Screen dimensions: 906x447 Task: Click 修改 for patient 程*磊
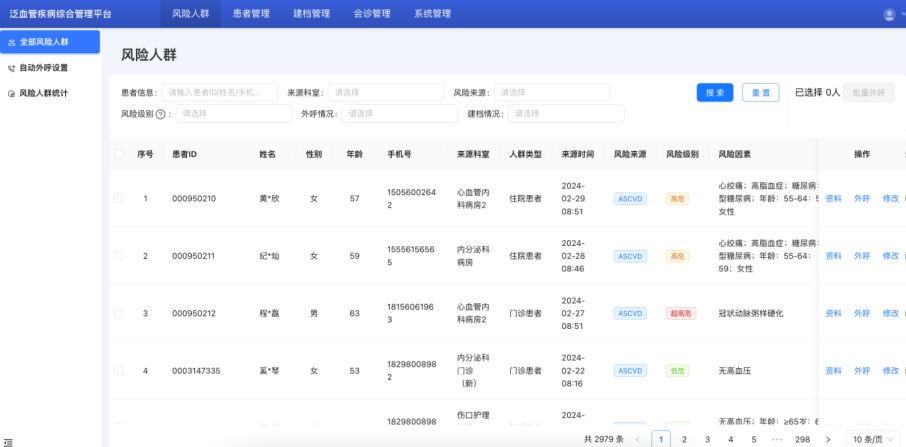[x=890, y=313]
